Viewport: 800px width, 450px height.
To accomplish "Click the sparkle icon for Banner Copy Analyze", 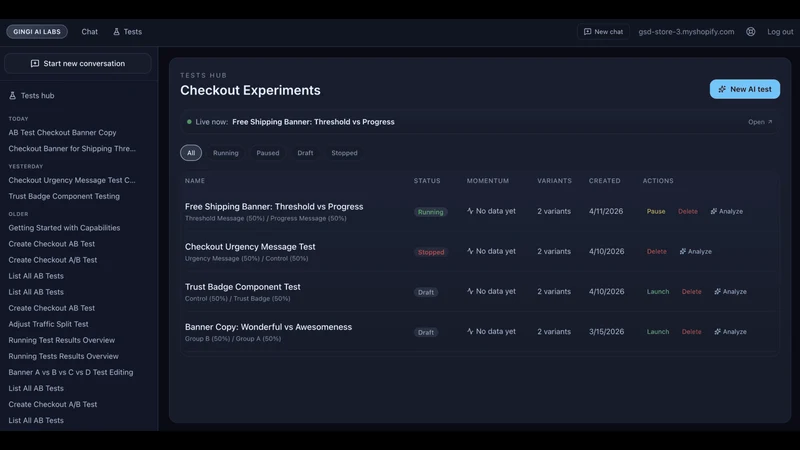I will pyautogui.click(x=717, y=332).
